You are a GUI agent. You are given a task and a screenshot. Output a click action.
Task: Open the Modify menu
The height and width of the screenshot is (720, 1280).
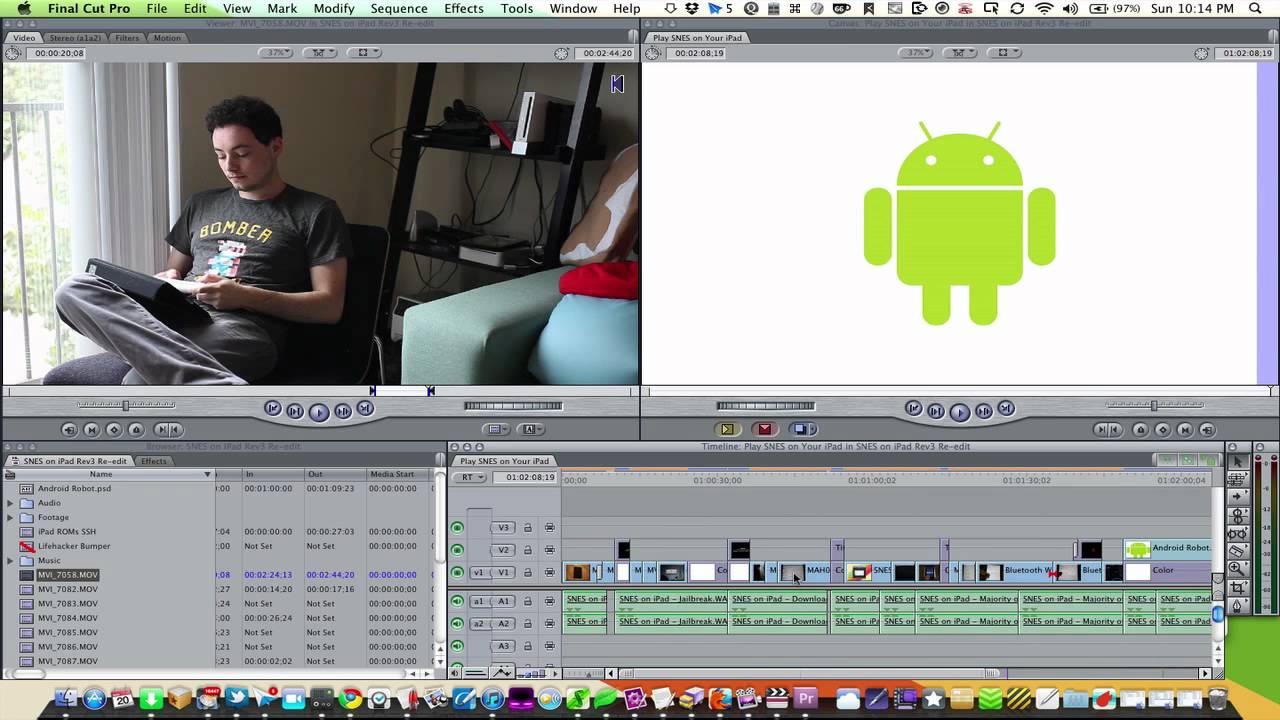tap(334, 8)
